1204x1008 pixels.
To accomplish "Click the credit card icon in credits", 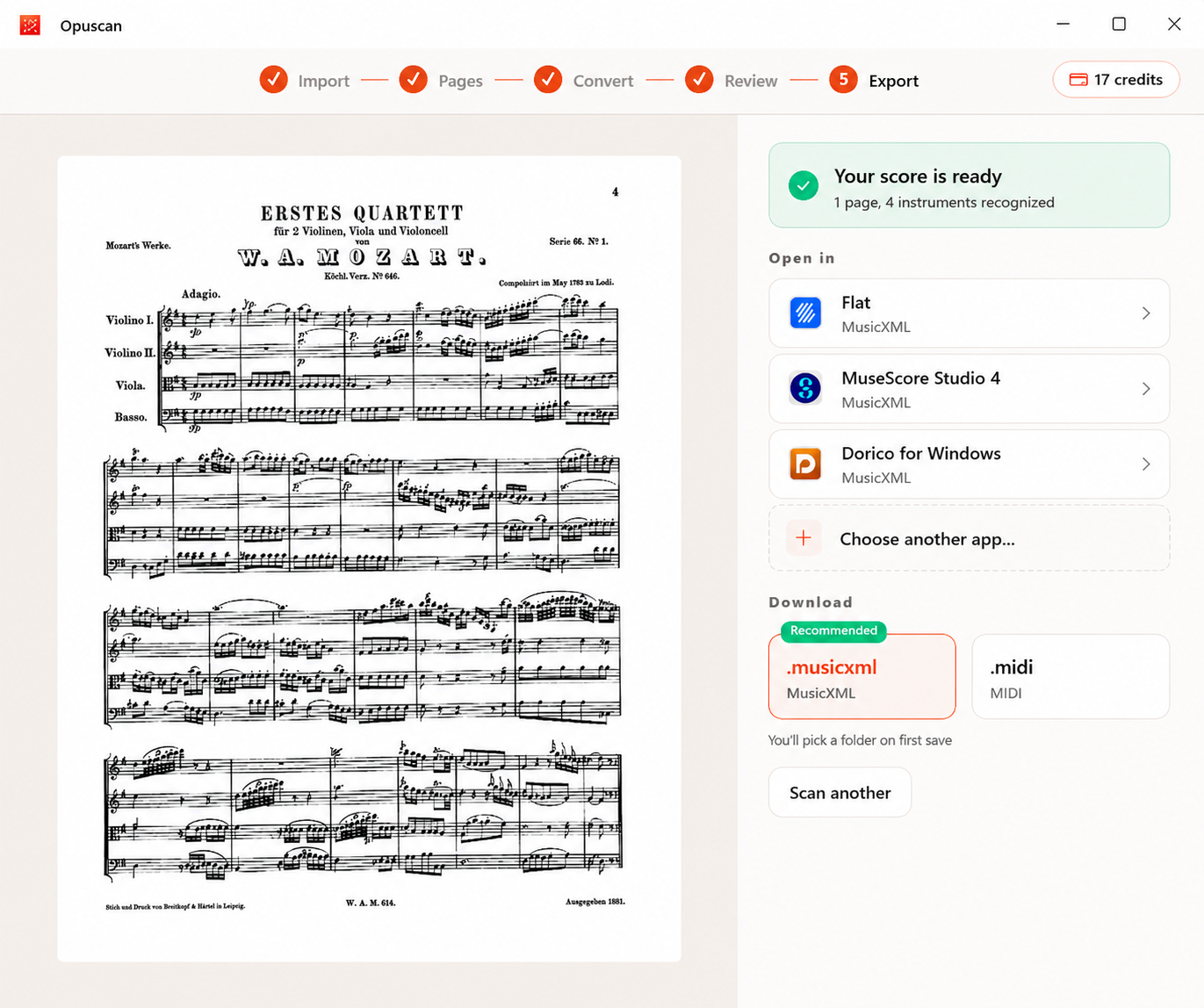I will [x=1078, y=80].
